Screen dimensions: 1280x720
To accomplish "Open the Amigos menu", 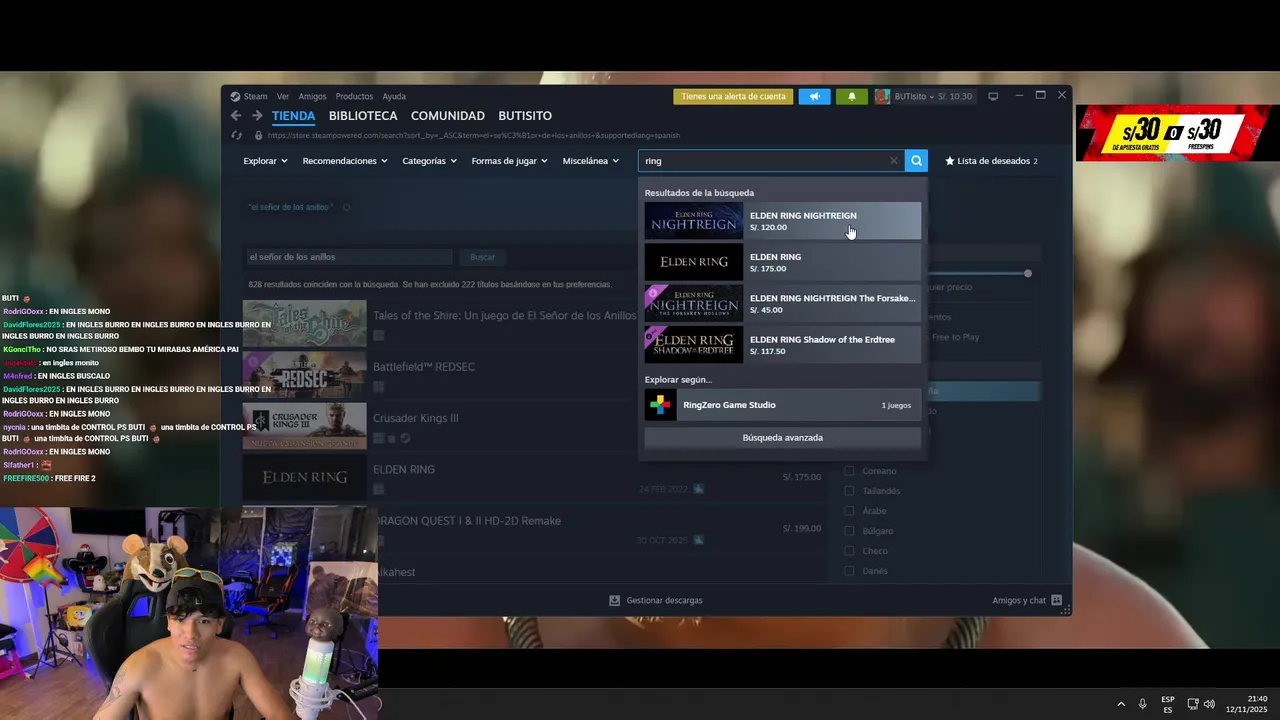I will [x=312, y=97].
